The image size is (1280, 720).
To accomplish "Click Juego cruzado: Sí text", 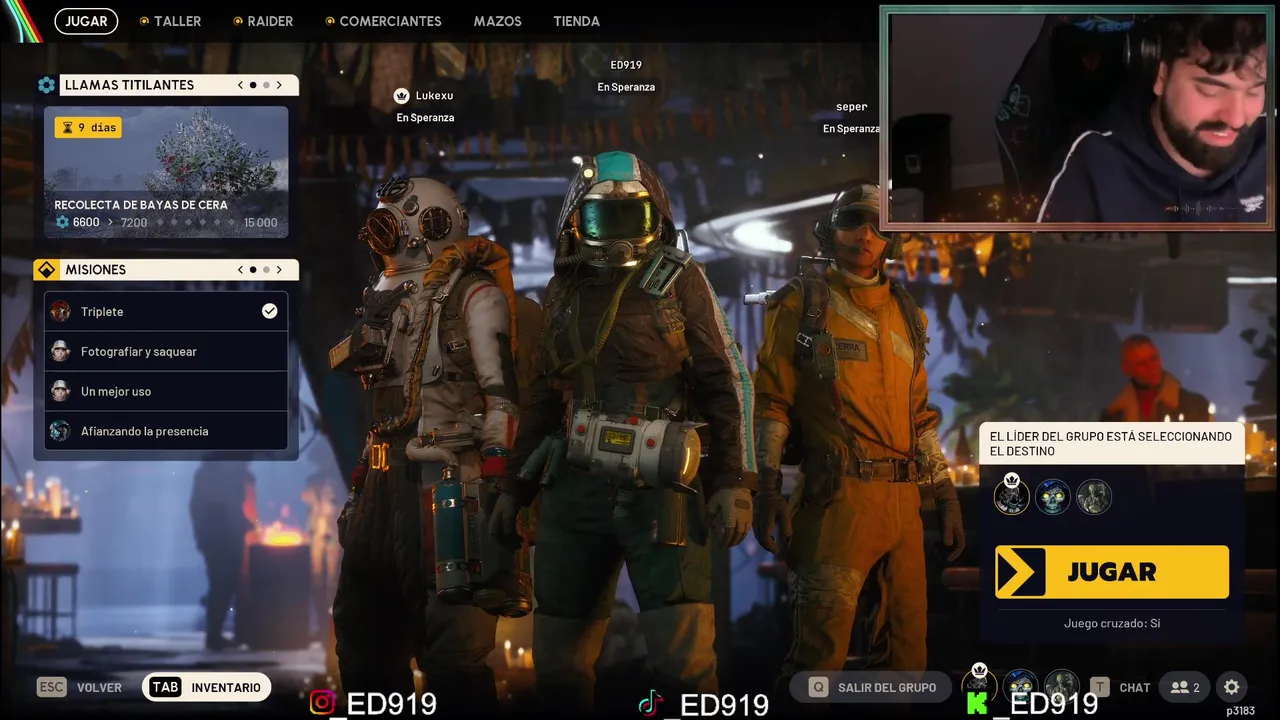I will point(1112,623).
